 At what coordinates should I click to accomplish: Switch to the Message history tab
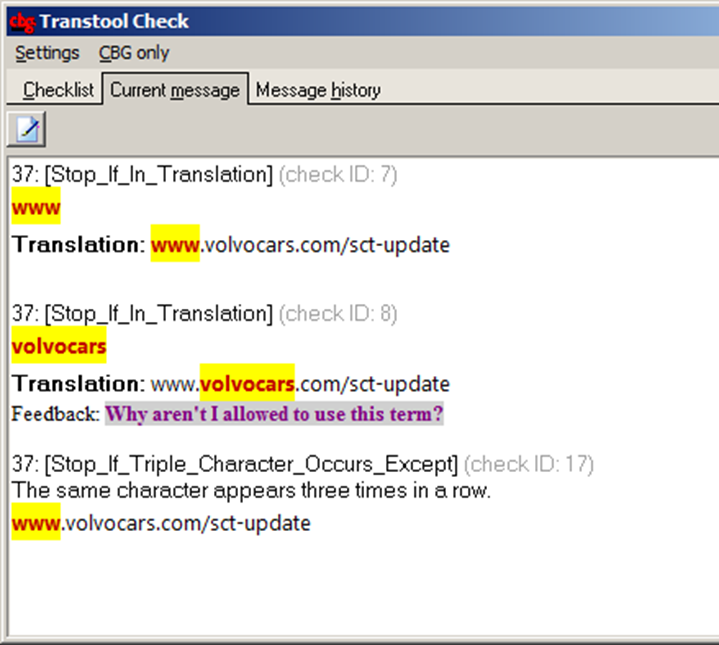click(x=318, y=90)
